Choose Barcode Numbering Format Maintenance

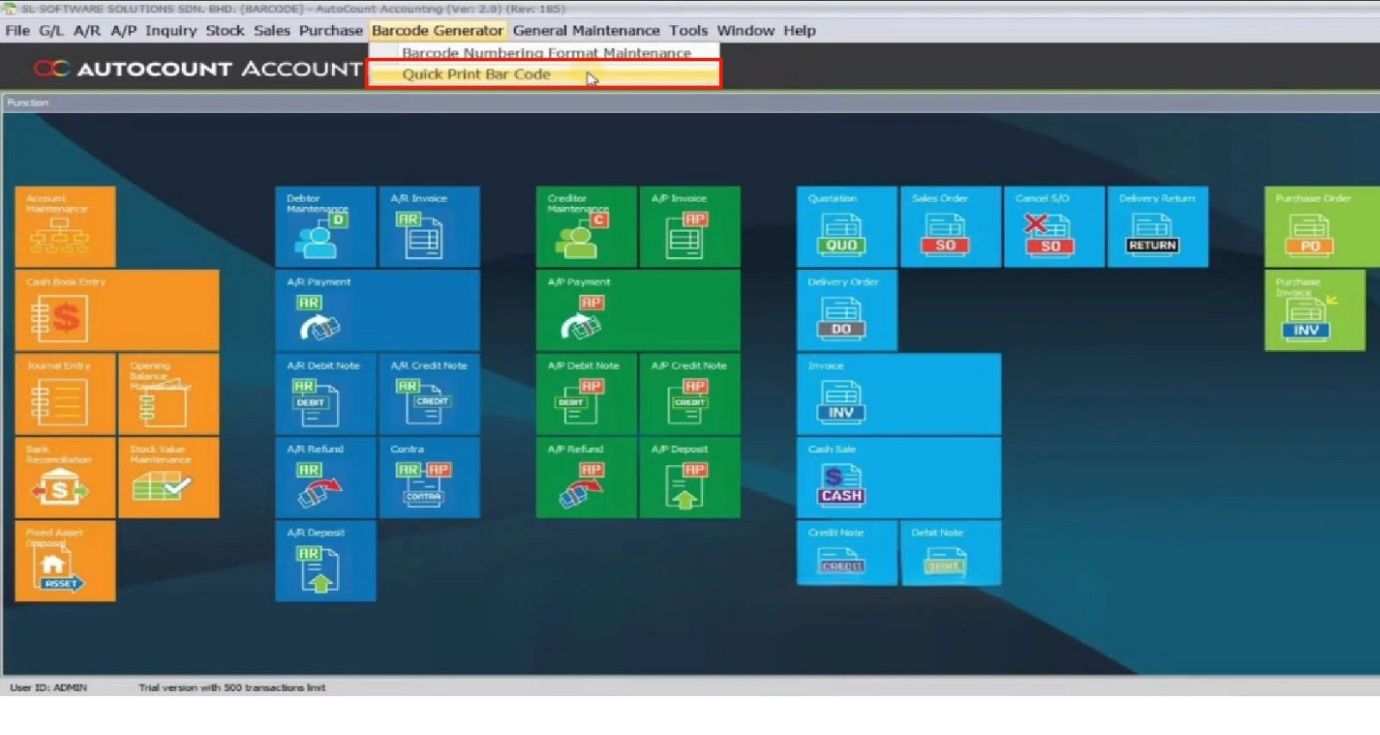point(546,52)
